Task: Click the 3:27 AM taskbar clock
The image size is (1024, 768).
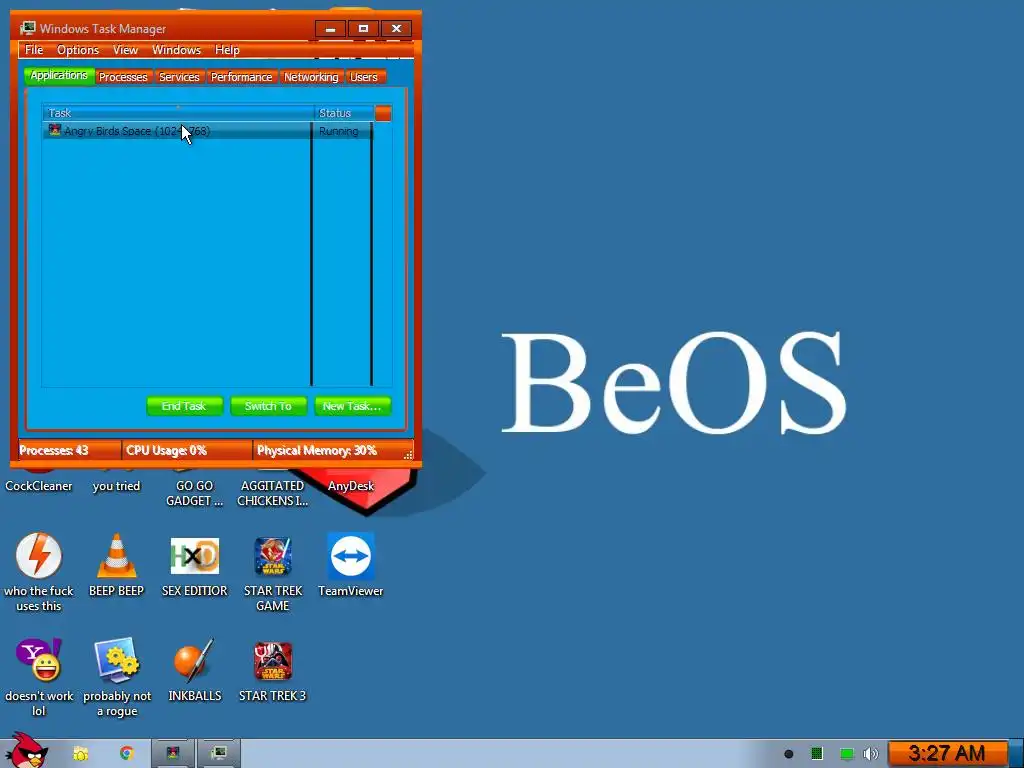Action: [x=947, y=754]
